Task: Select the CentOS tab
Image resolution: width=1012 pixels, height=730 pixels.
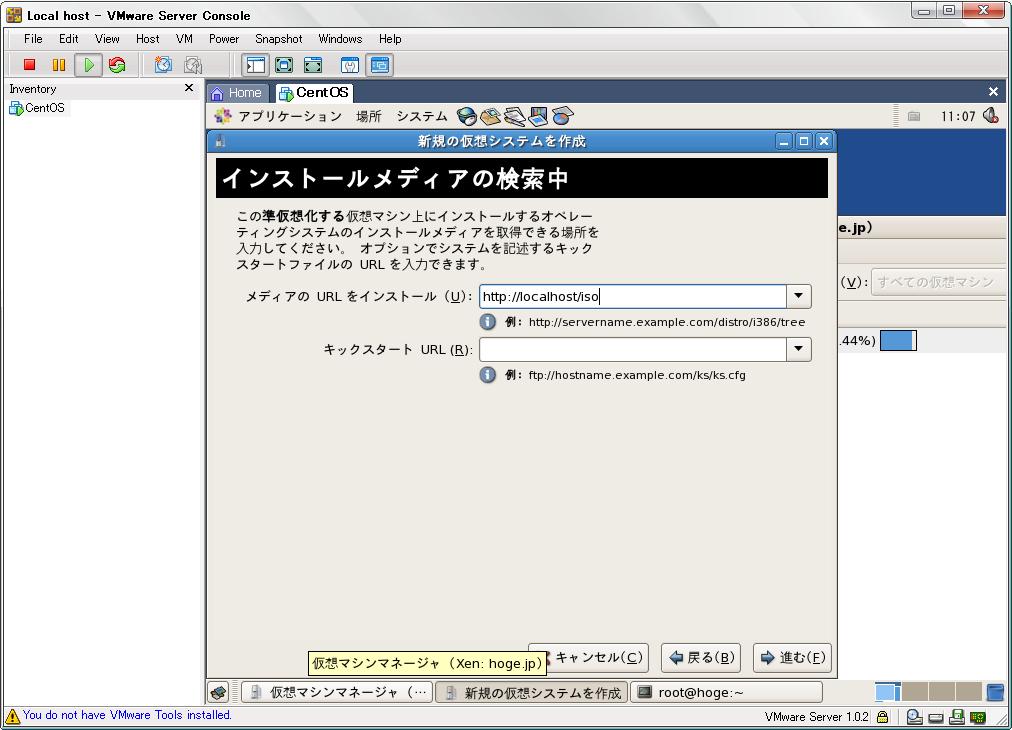Action: (314, 93)
